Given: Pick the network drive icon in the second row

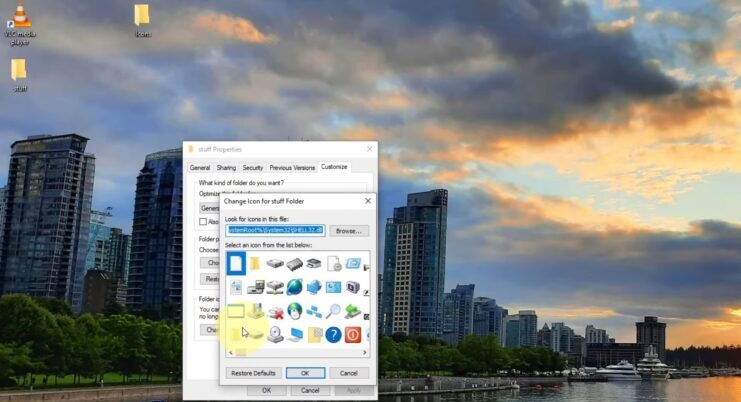Looking at the screenshot, I should point(275,287).
